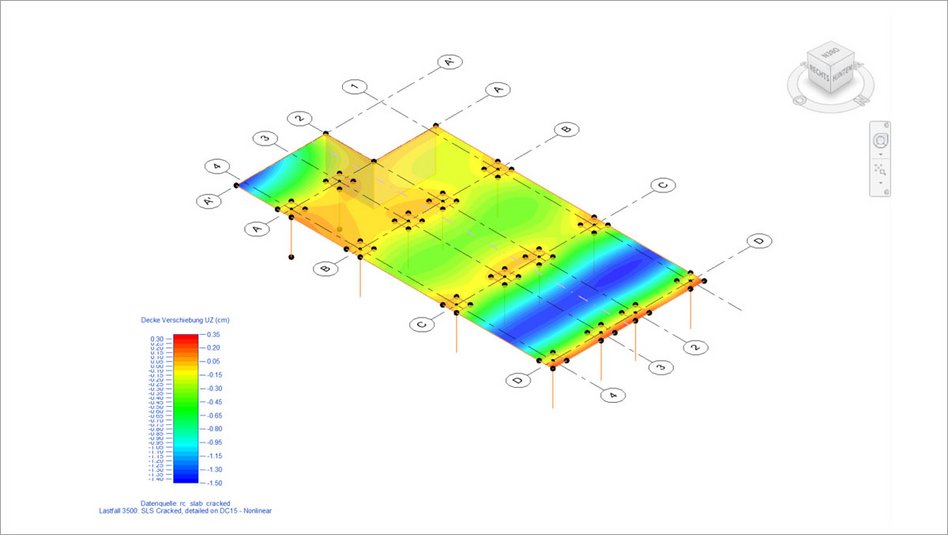Click legend value -0.15
Image resolution: width=948 pixels, height=535 pixels.
point(214,375)
